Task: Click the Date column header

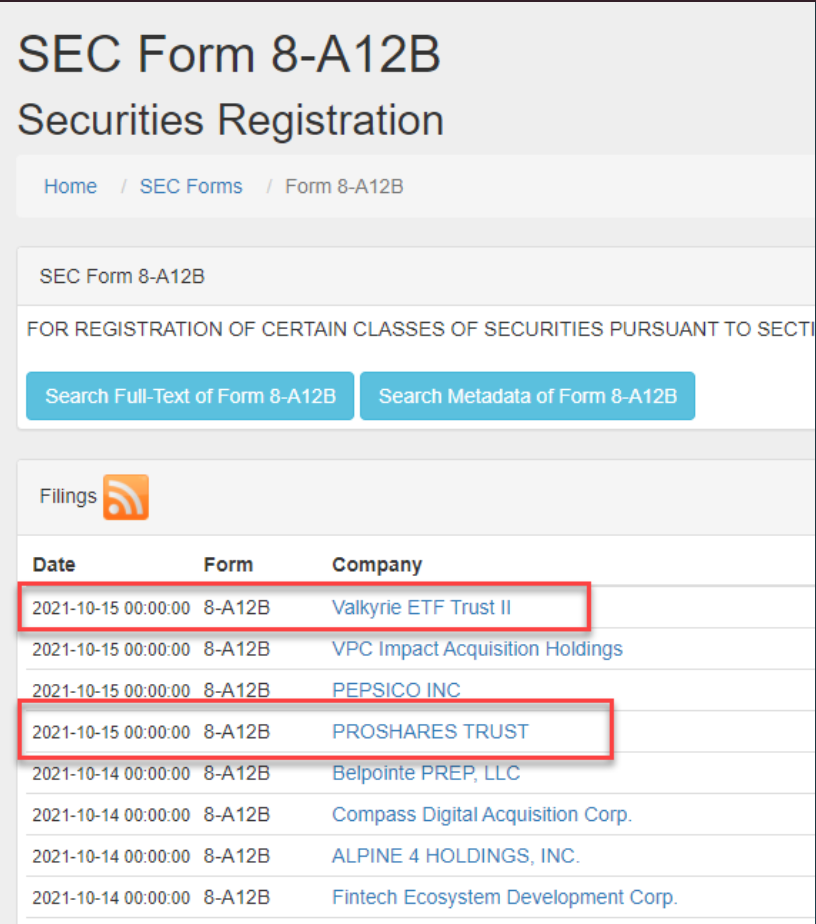Action: click(x=54, y=565)
